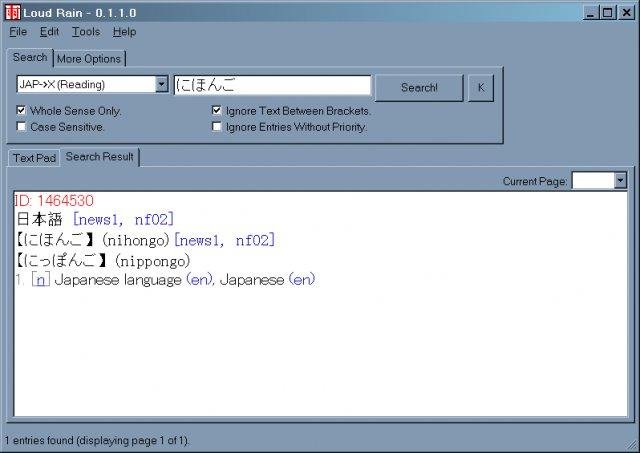Click the Loud Rain app icon in title bar

point(13,12)
